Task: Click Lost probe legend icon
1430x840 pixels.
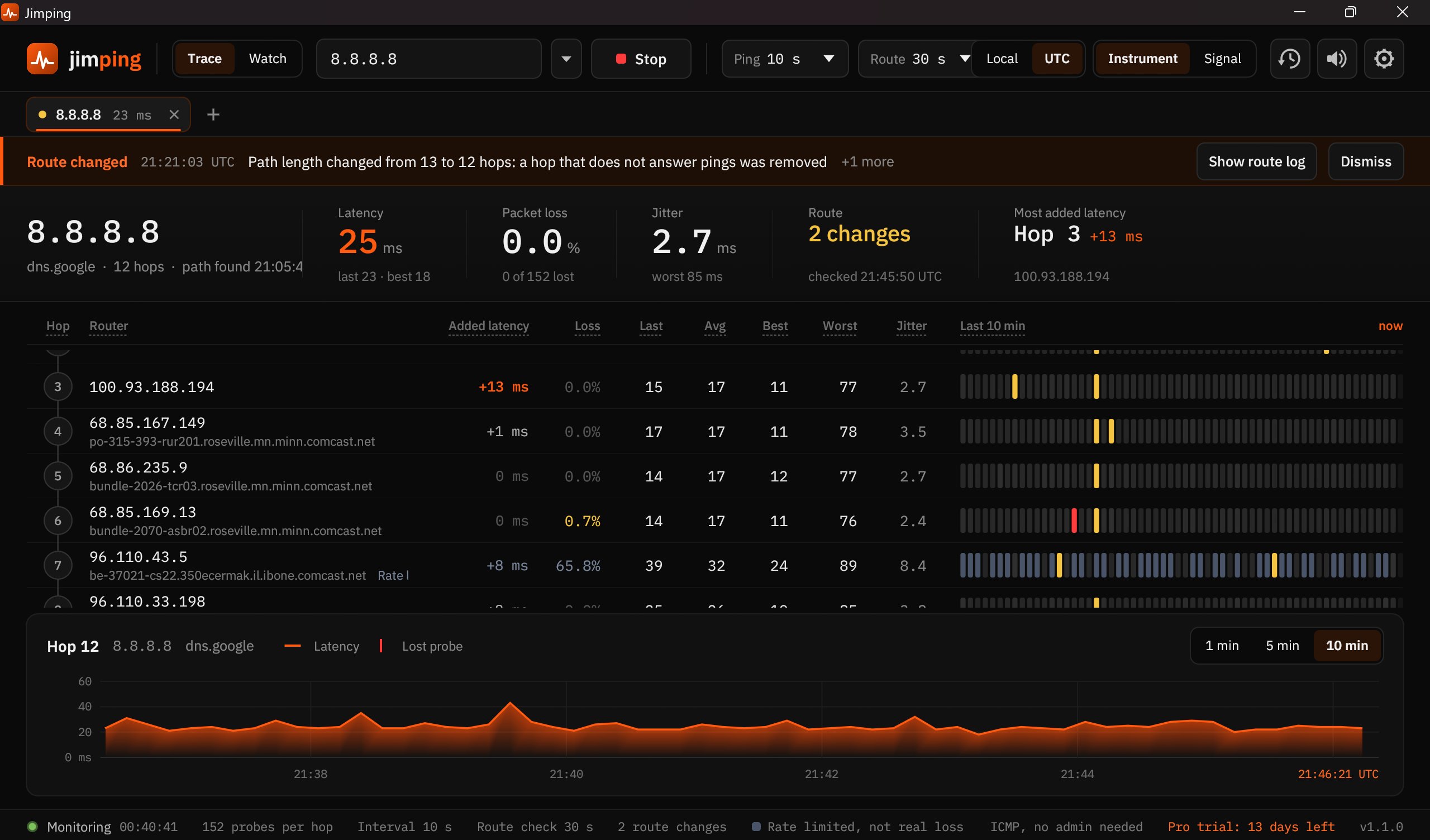Action: pyautogui.click(x=381, y=645)
